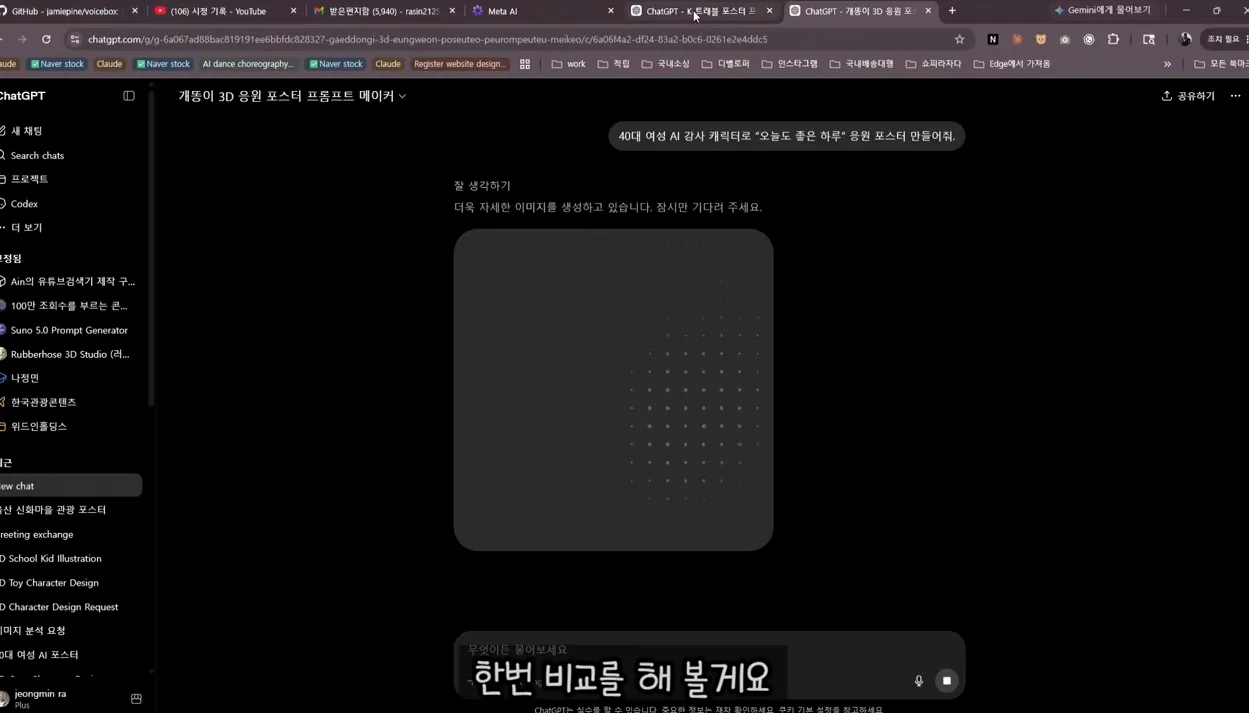This screenshot has height=713, width=1249.
Task: Expand 더 보기 in the sidebar
Action: (x=22, y=227)
